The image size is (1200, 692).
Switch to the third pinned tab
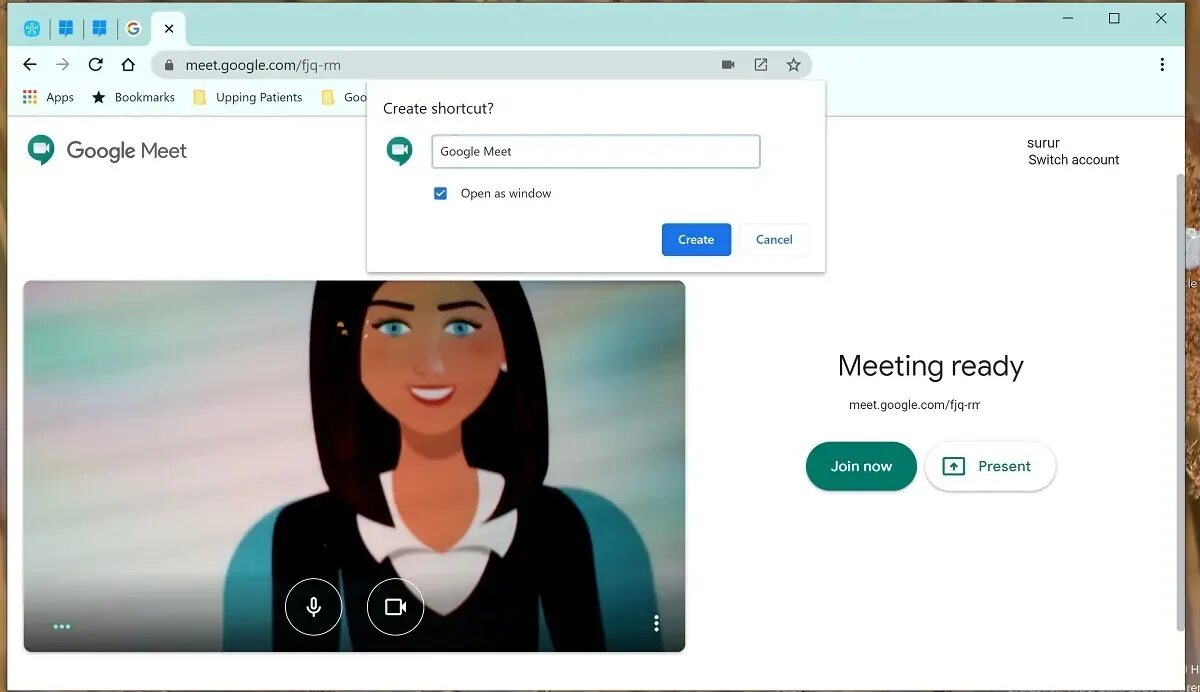pos(99,29)
